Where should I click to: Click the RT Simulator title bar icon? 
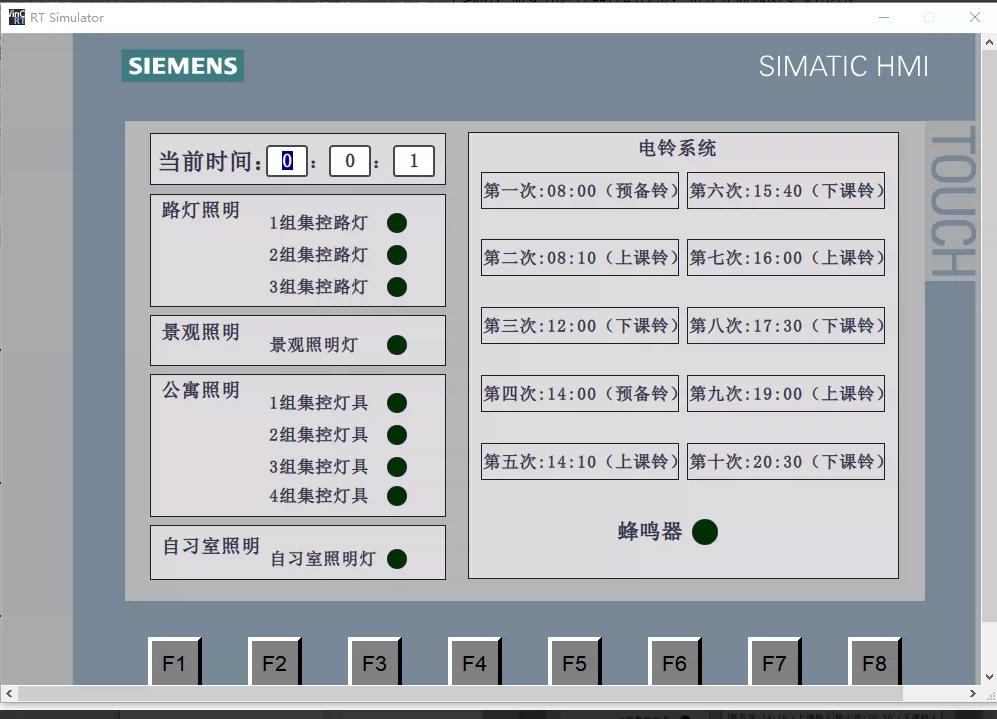[17, 17]
